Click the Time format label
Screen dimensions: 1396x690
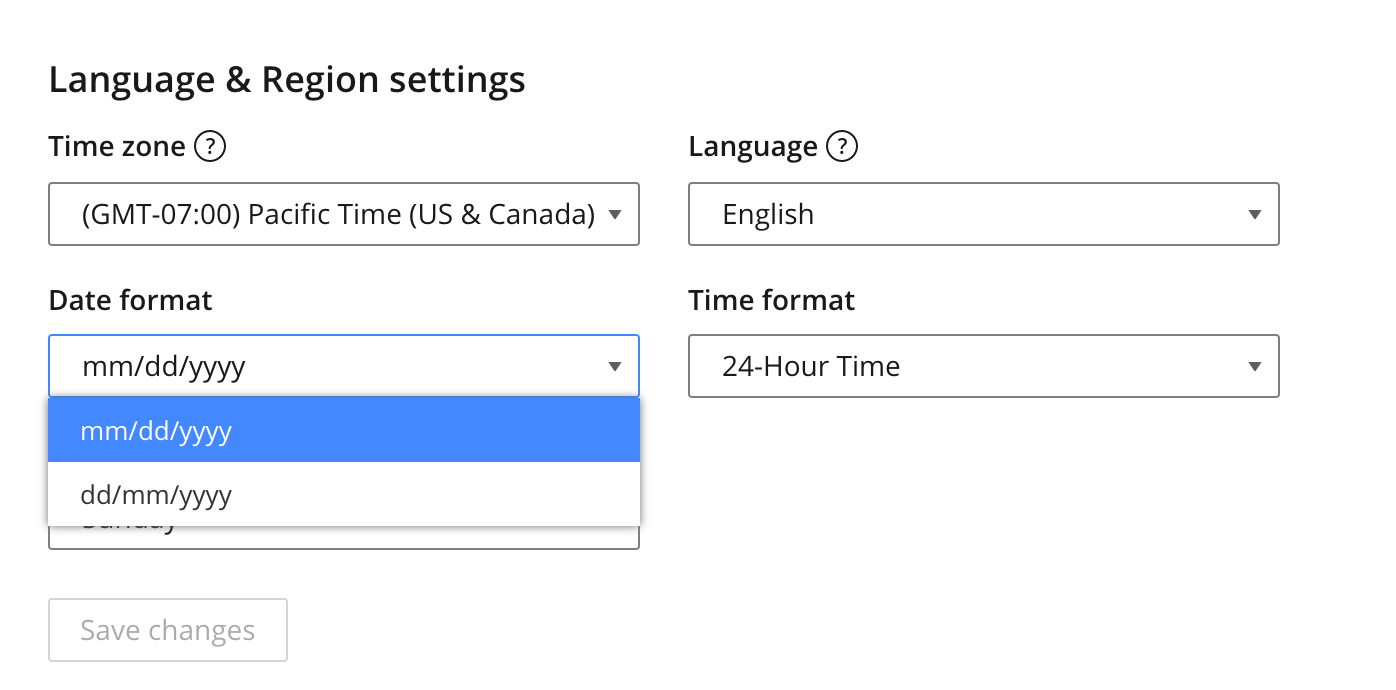coord(771,300)
